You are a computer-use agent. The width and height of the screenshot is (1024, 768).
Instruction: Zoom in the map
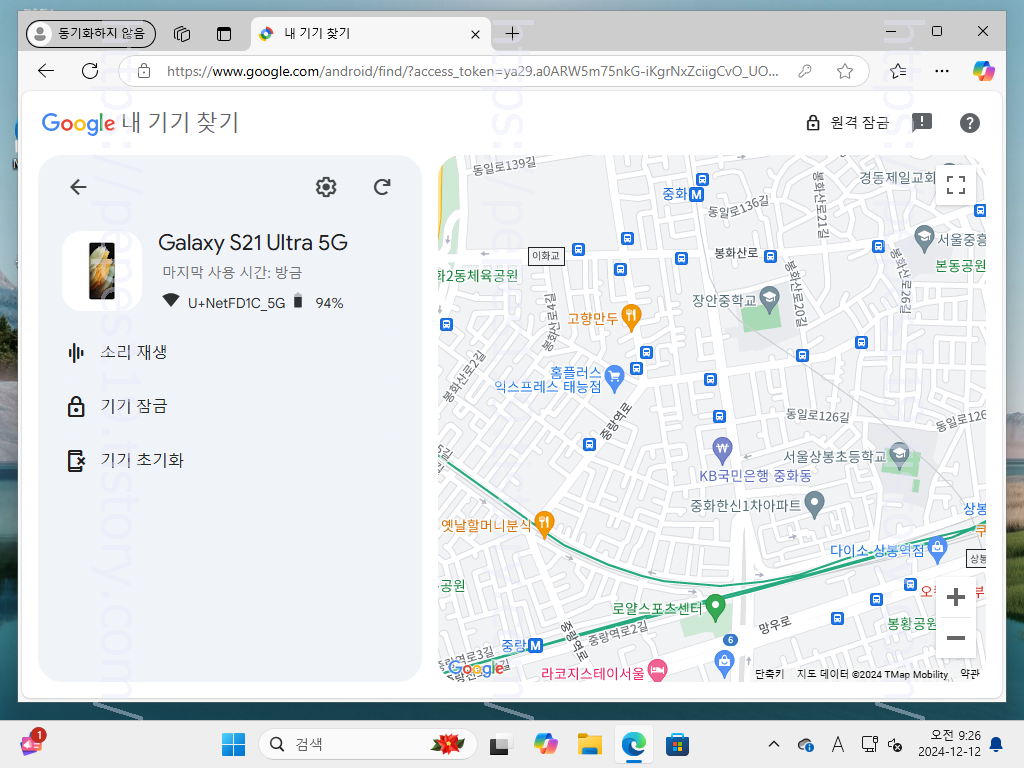click(955, 597)
